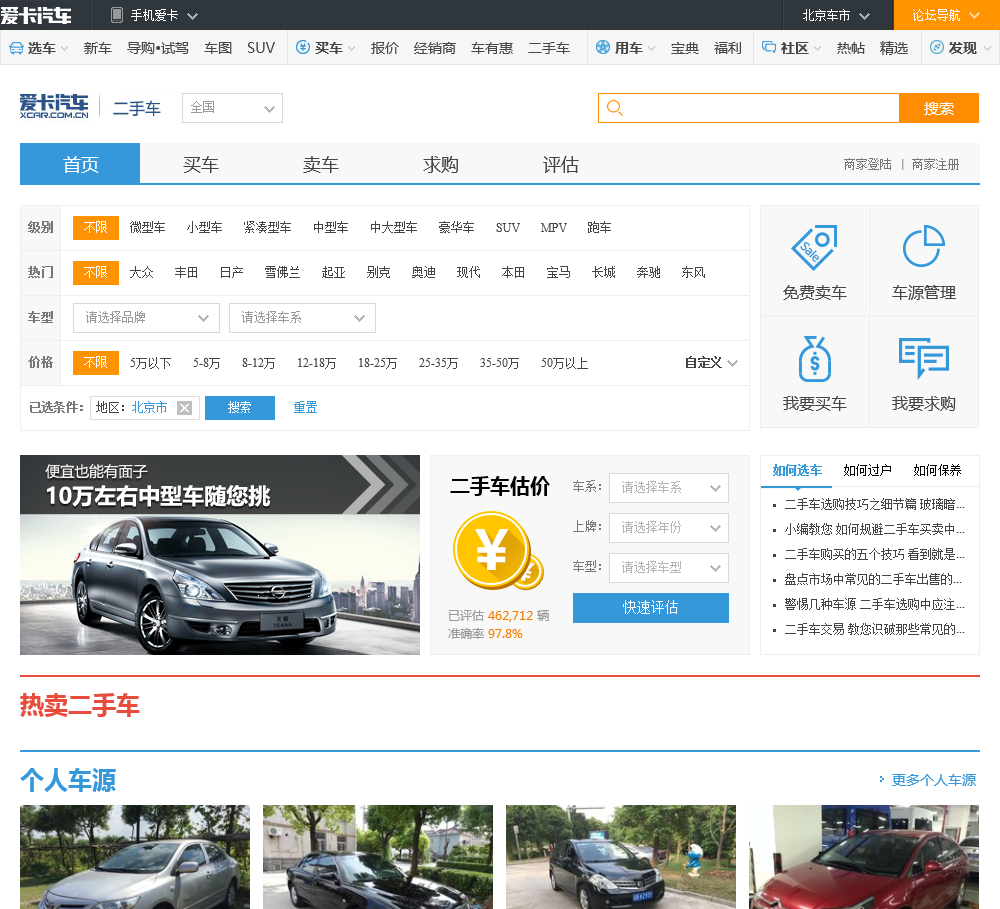Expand the 论坛导航 menu
Screen dimensions: 1000x909
click(946, 15)
